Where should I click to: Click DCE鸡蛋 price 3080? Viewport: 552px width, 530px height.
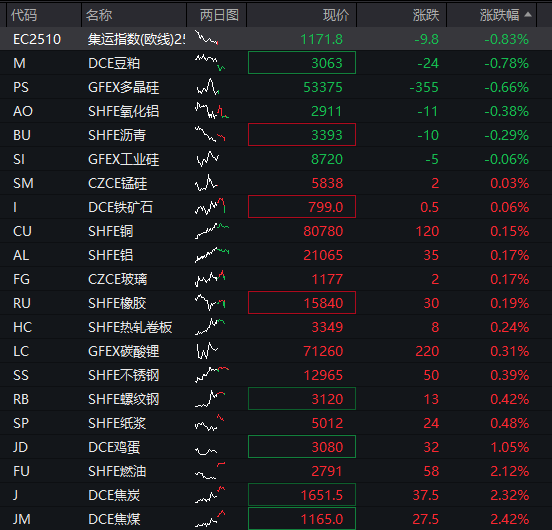[x=302, y=447]
